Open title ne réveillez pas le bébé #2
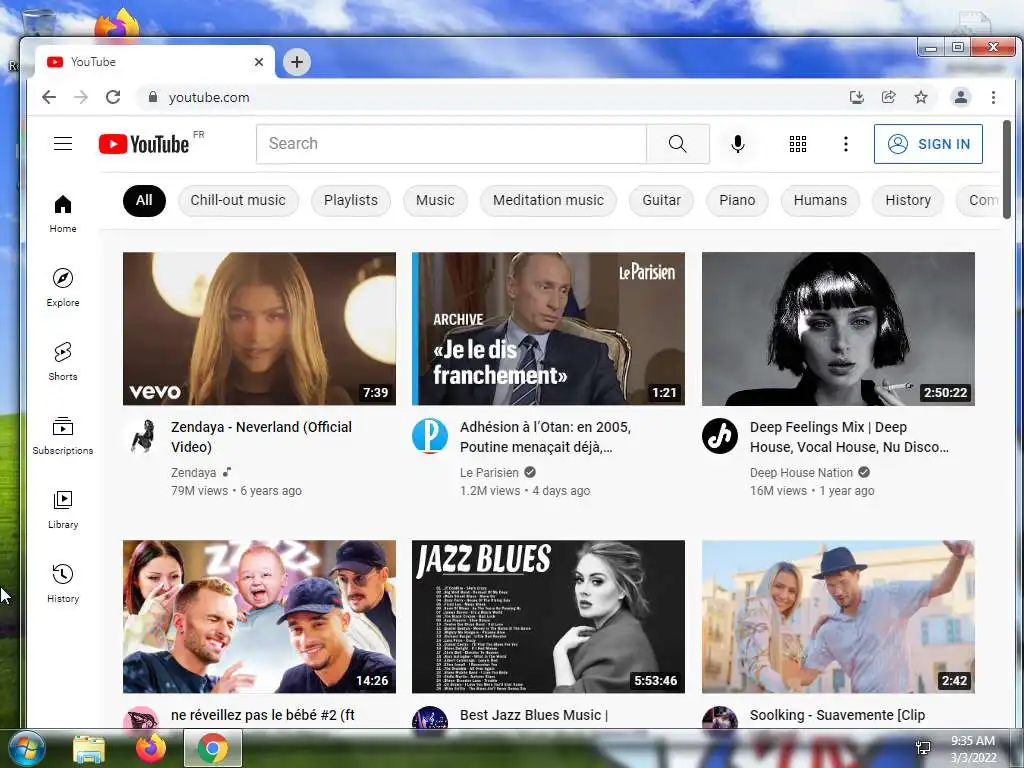This screenshot has width=1024, height=768. [x=263, y=715]
